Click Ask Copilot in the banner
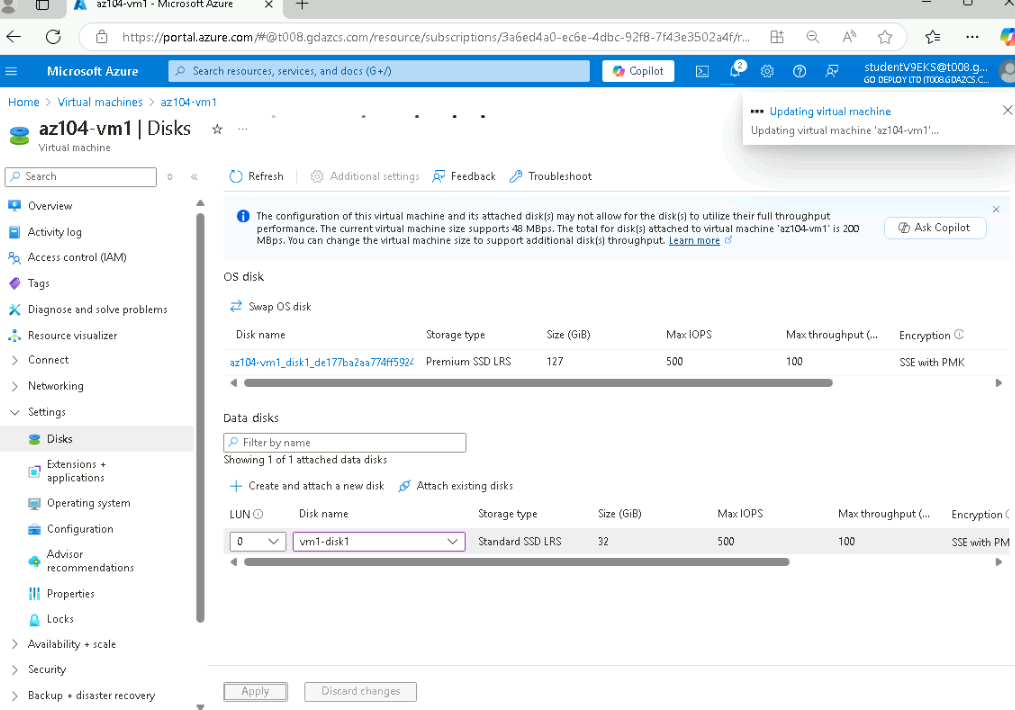This screenshot has height=710, width=1015. tap(935, 228)
